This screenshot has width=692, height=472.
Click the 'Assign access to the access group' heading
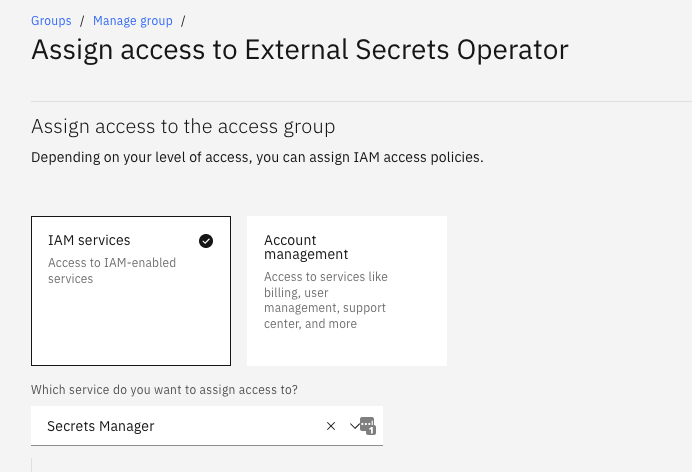click(183, 127)
